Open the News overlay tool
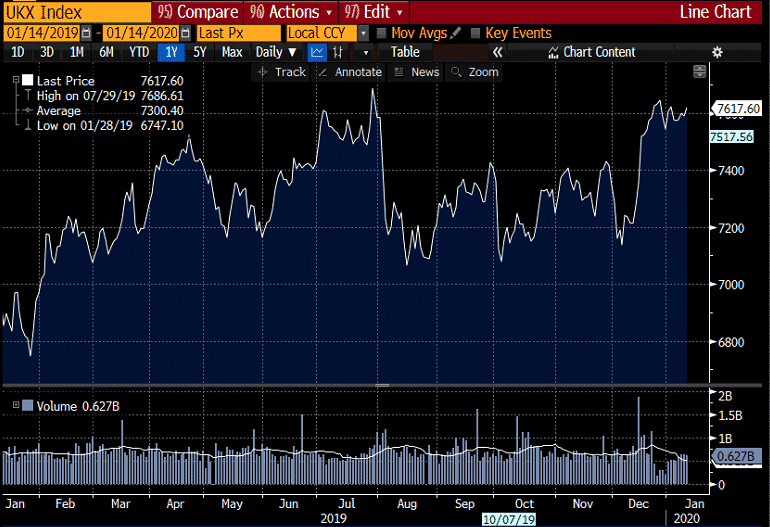Viewport: 770px width, 527px height. pyautogui.click(x=416, y=72)
